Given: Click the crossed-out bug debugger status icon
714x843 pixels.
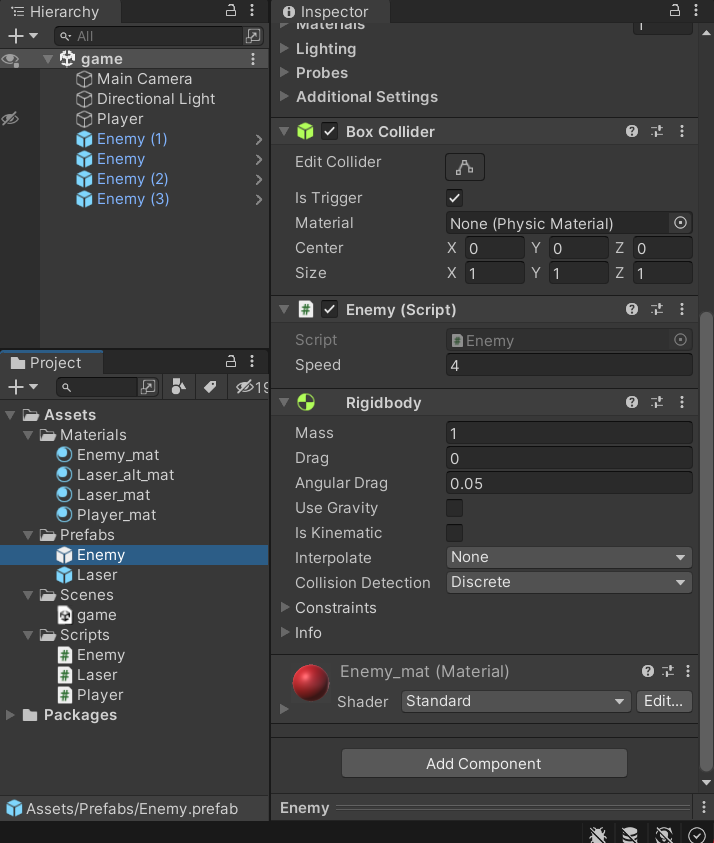Looking at the screenshot, I should pos(597,833).
